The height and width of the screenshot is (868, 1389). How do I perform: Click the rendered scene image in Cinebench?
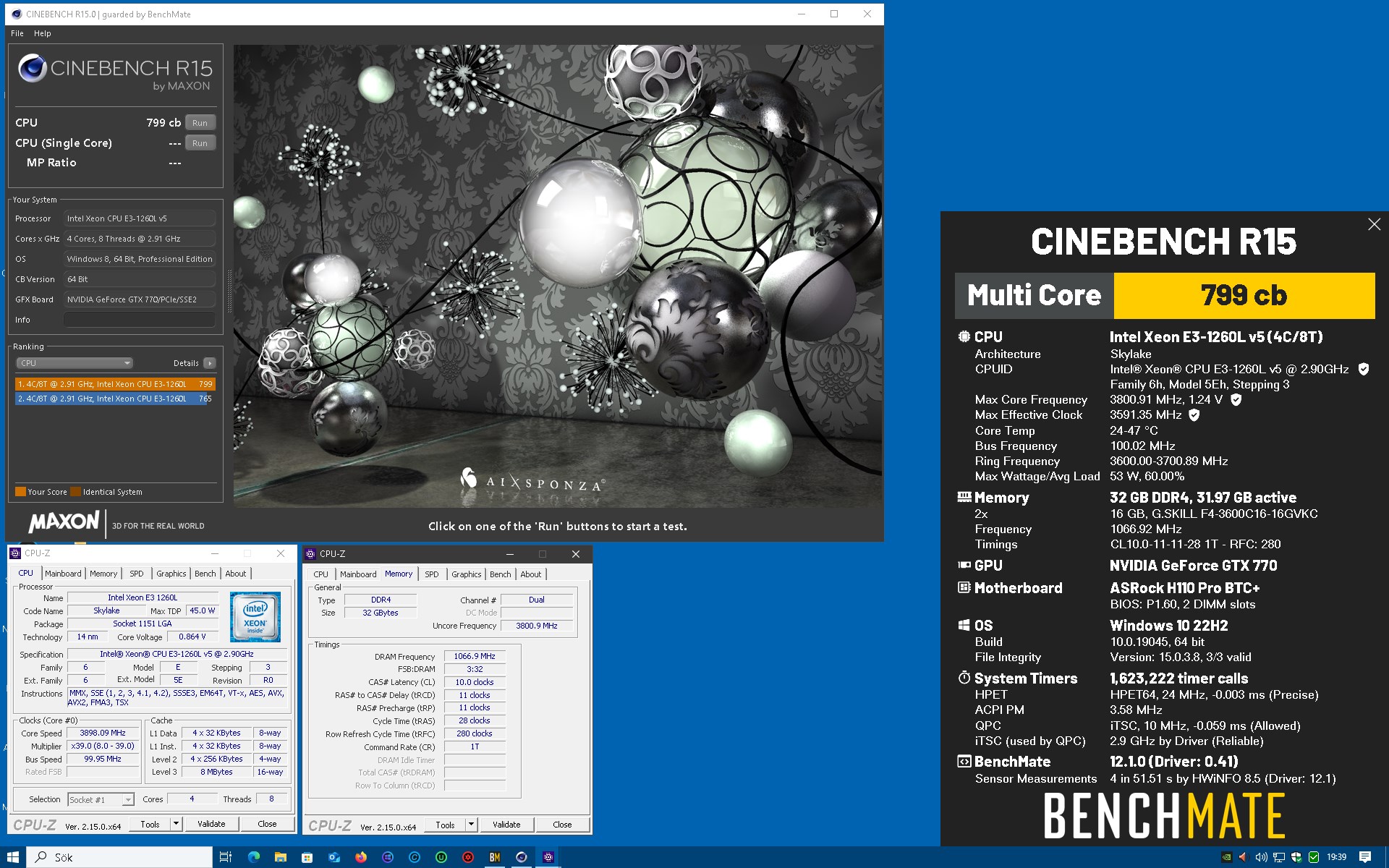coord(558,276)
